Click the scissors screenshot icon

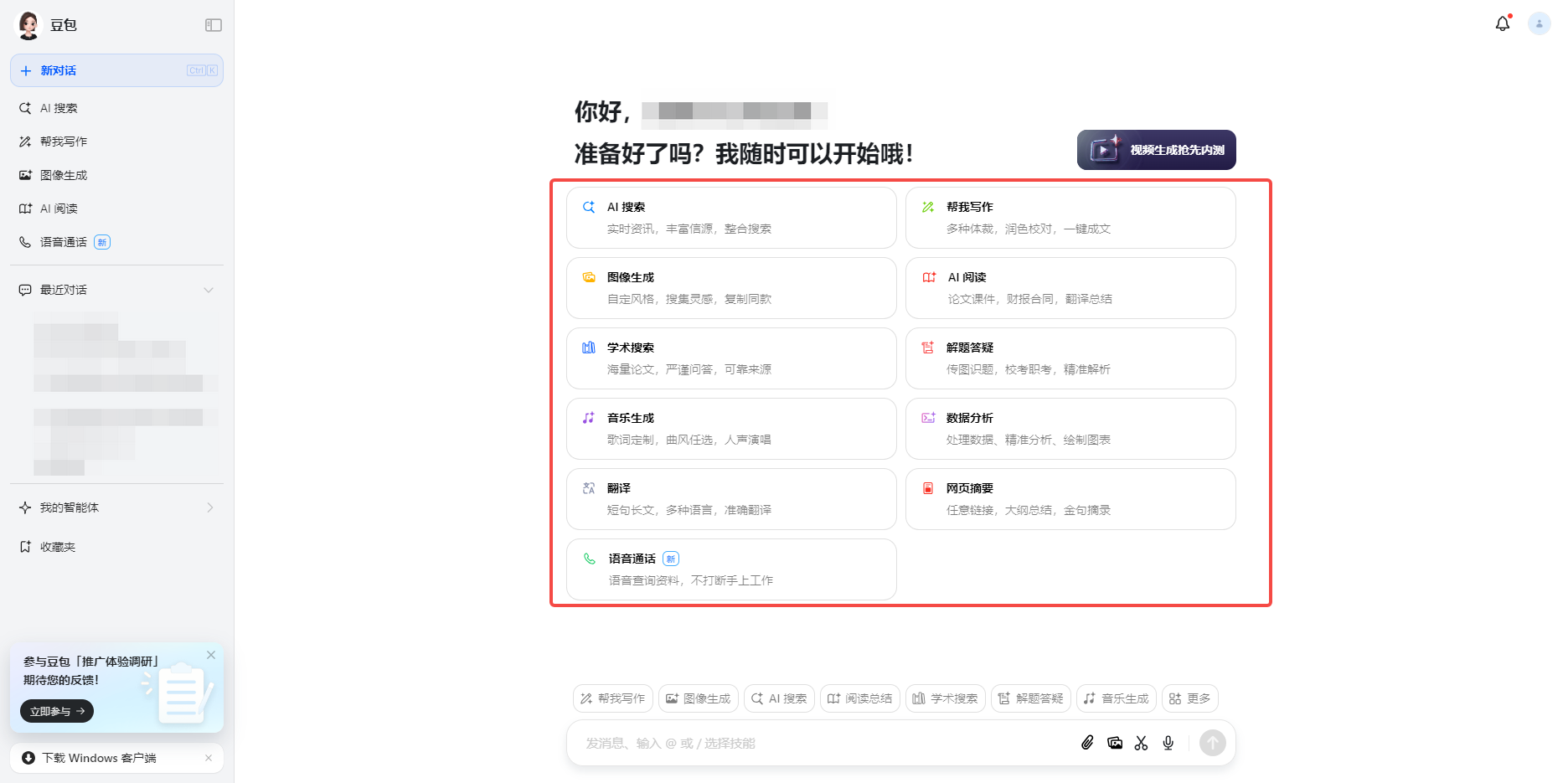[1141, 743]
